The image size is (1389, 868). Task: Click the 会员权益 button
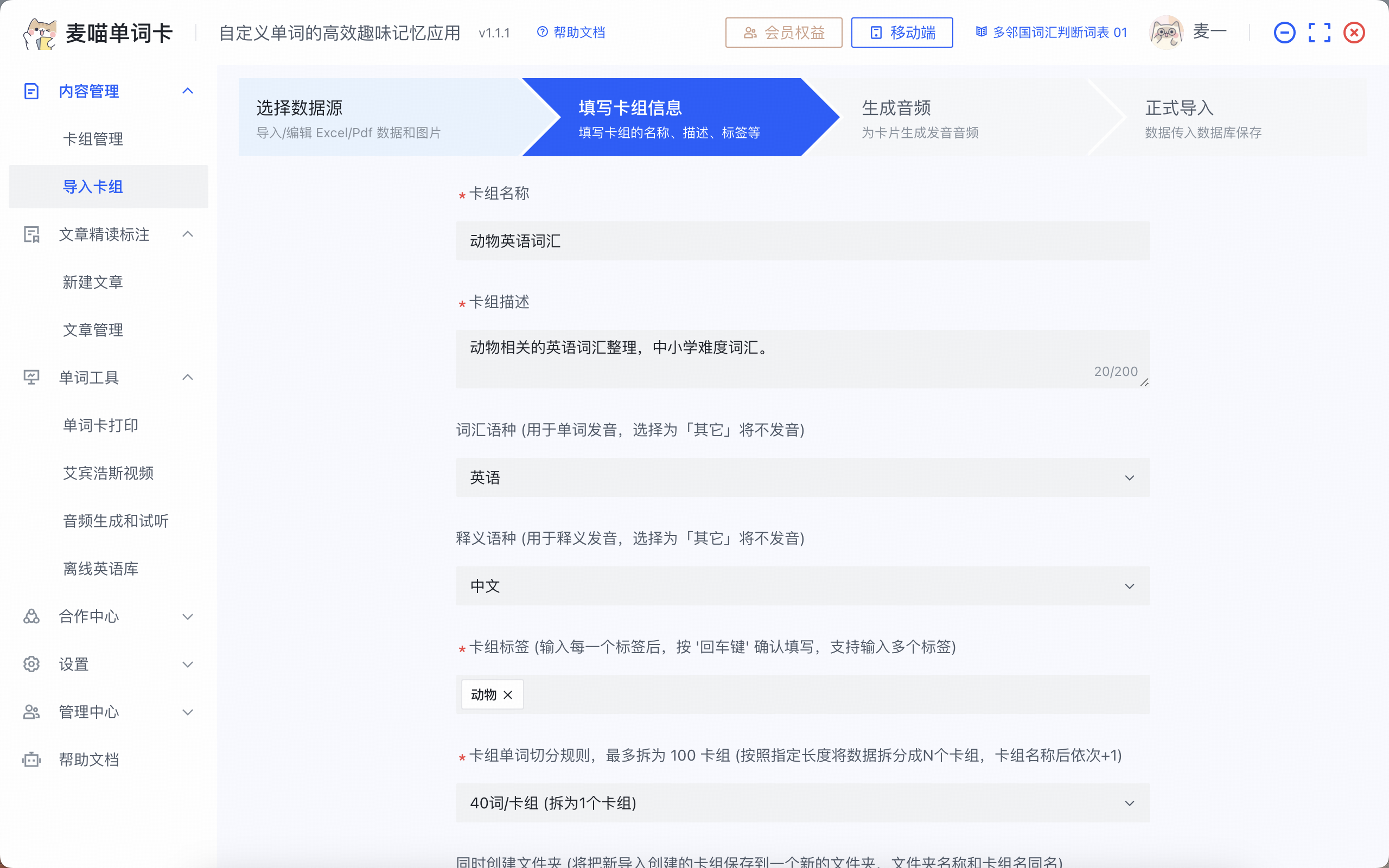pos(783,33)
